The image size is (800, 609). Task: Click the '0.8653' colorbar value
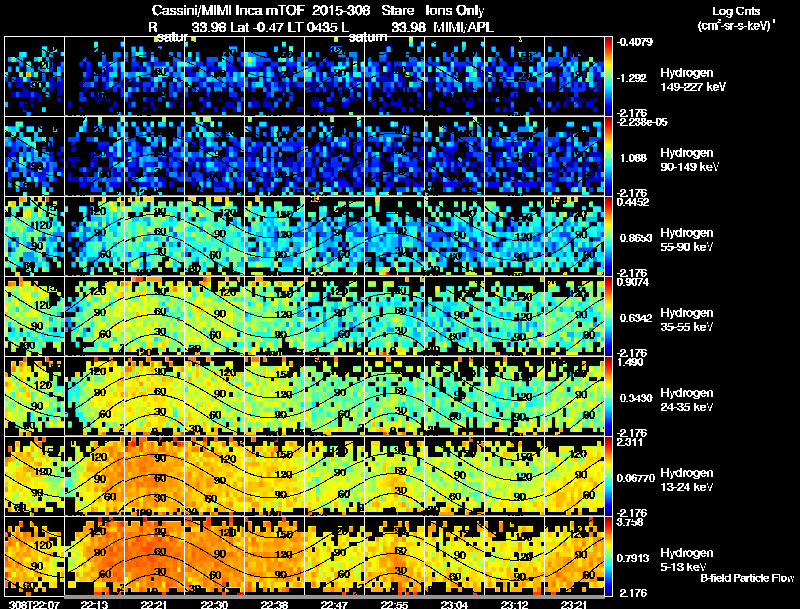636,238
